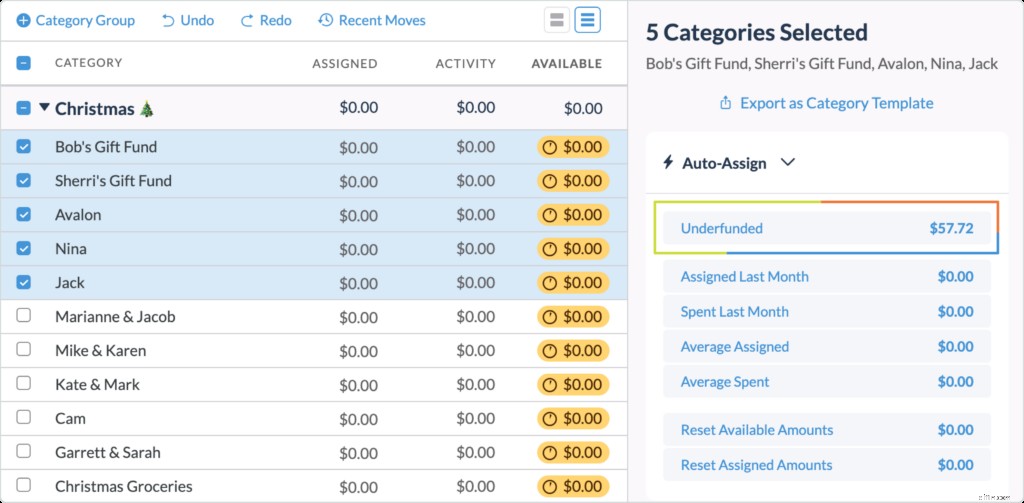Click the Undo arrow icon
Image resolution: width=1024 pixels, height=503 pixels.
click(168, 20)
